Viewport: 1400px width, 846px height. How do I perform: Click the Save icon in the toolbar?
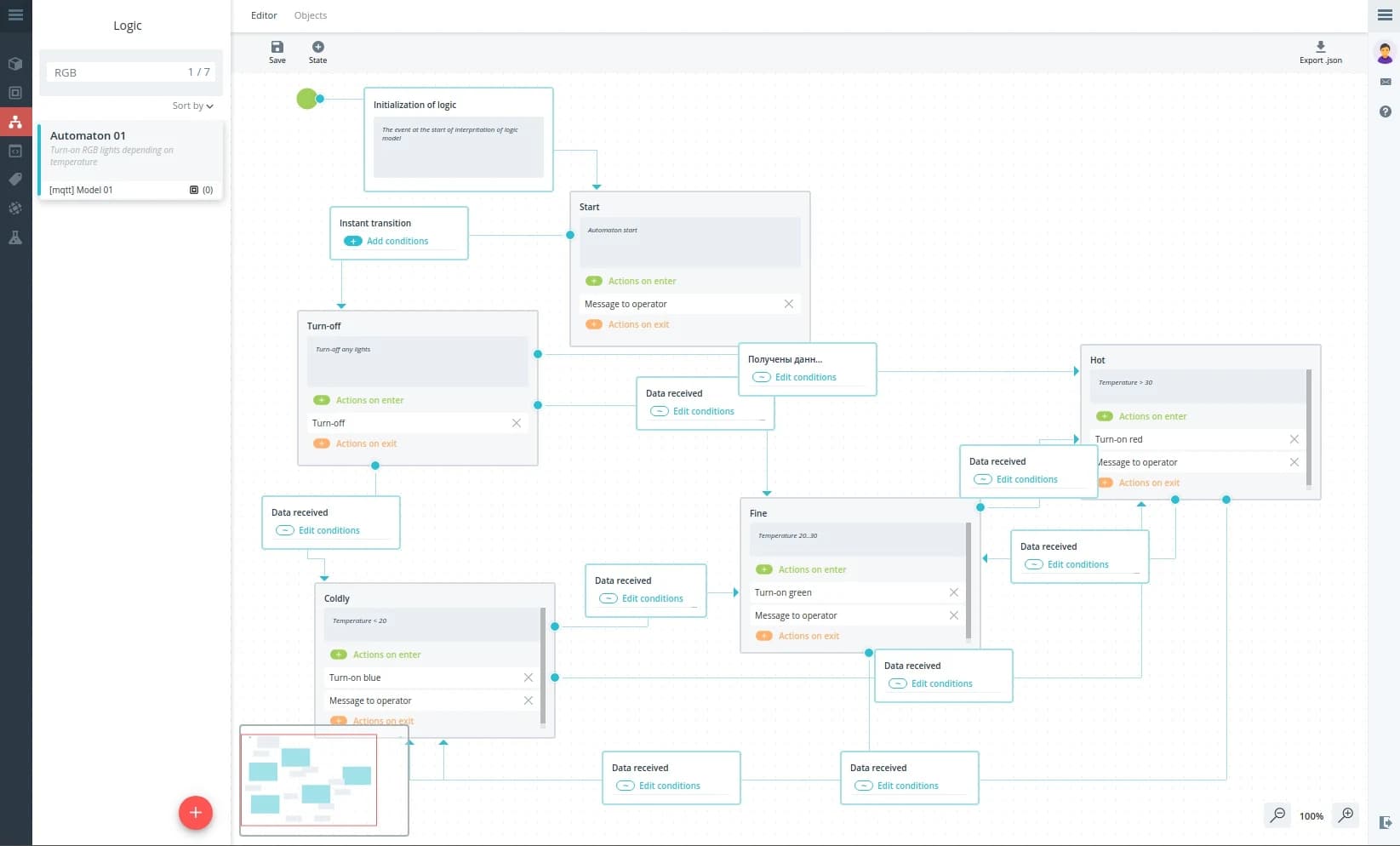pyautogui.click(x=277, y=48)
